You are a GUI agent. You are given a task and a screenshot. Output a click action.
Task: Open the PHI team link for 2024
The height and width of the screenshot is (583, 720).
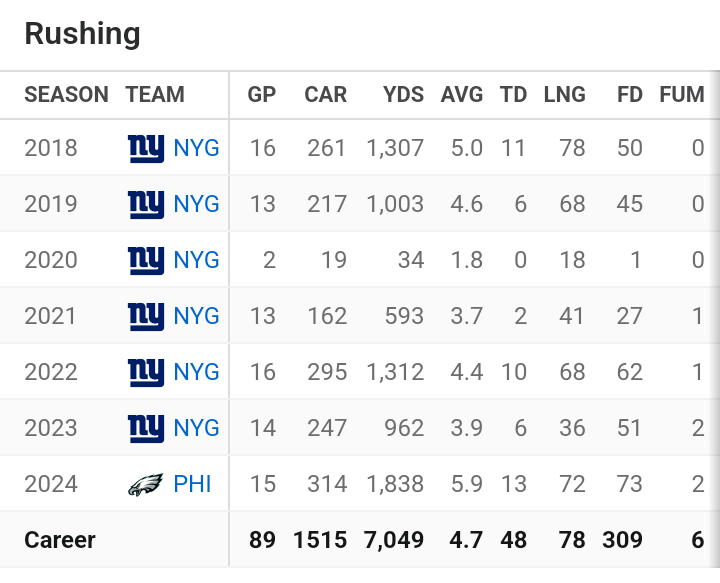(x=192, y=484)
